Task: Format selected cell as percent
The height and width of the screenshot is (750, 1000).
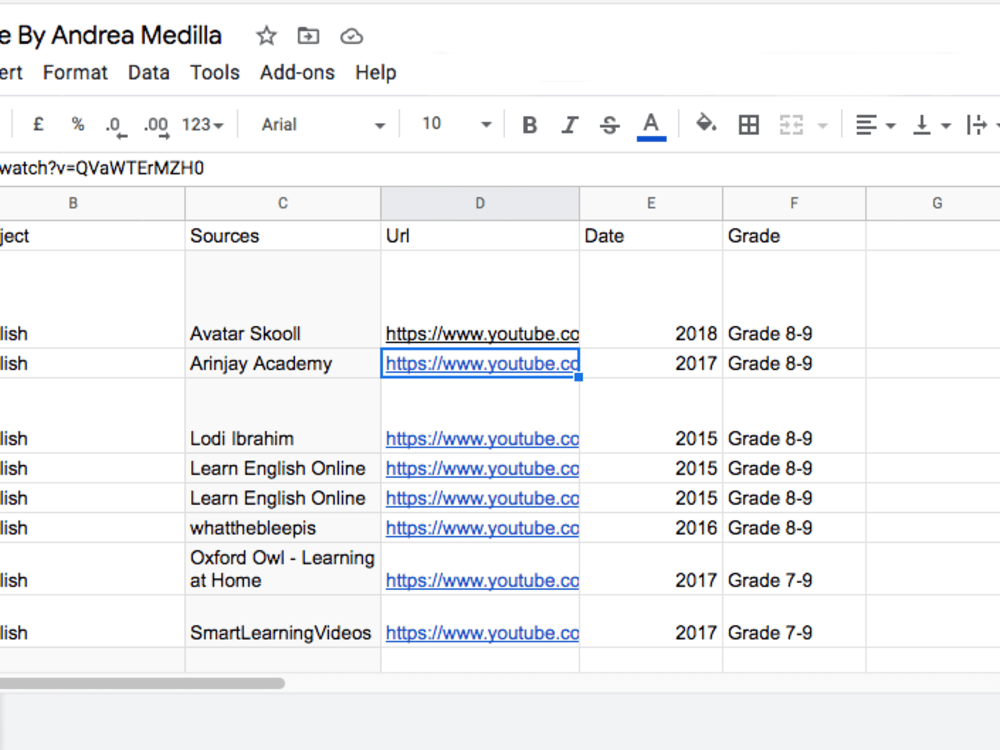Action: click(77, 124)
